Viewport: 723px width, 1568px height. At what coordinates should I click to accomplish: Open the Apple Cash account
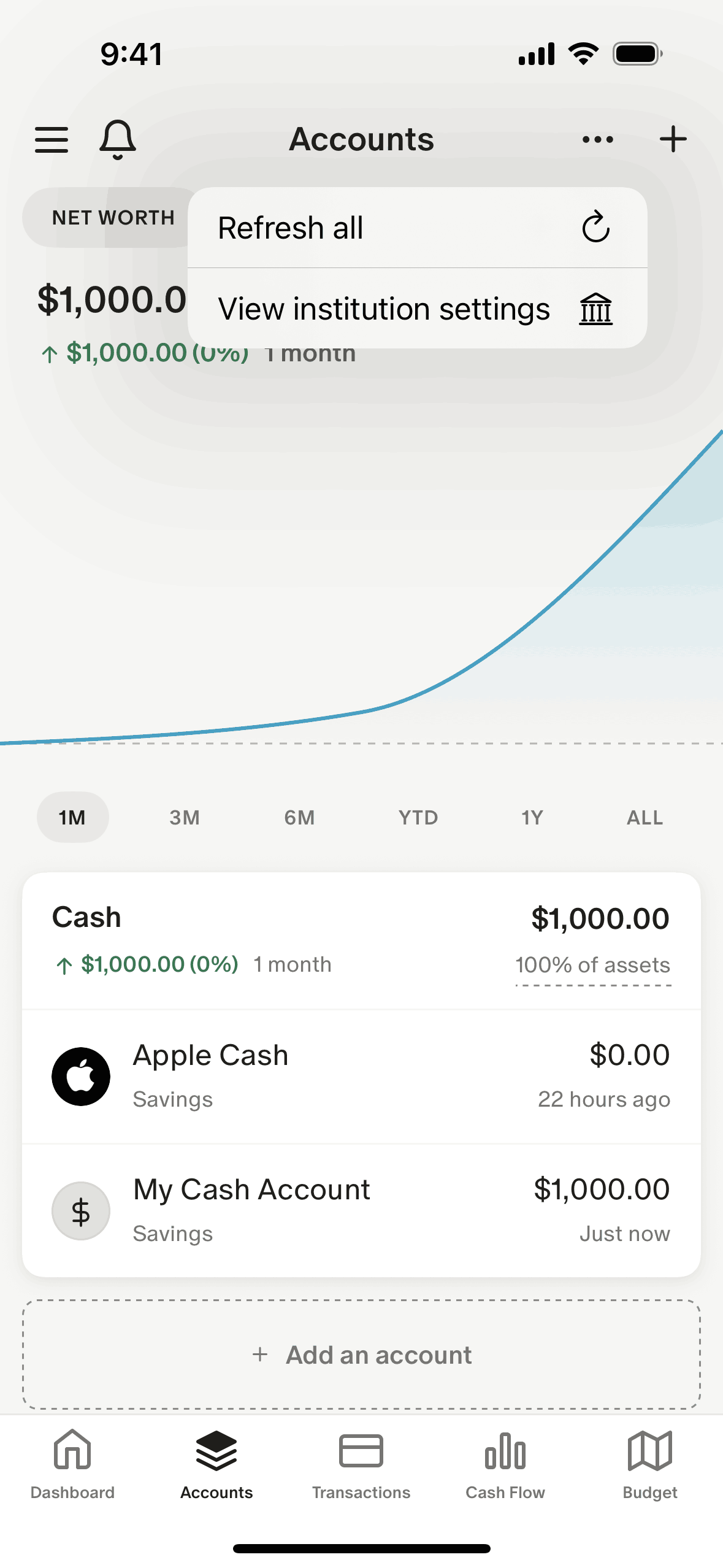click(x=361, y=1077)
